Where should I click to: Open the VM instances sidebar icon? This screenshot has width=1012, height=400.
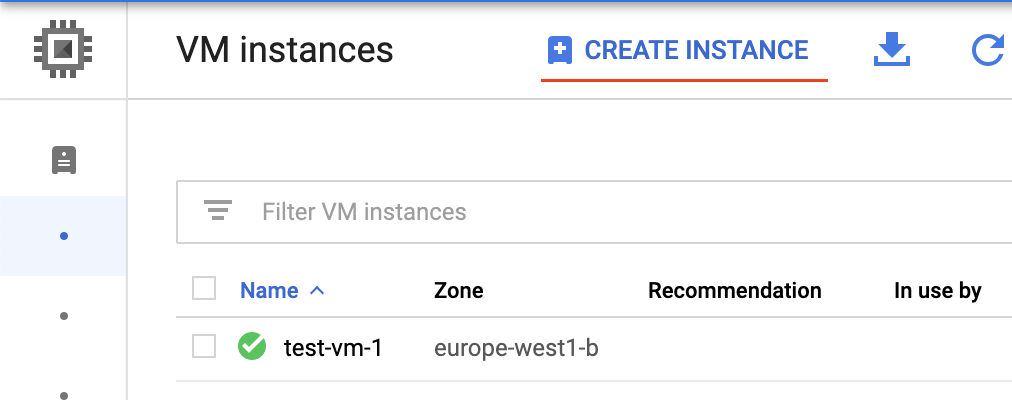click(64, 160)
